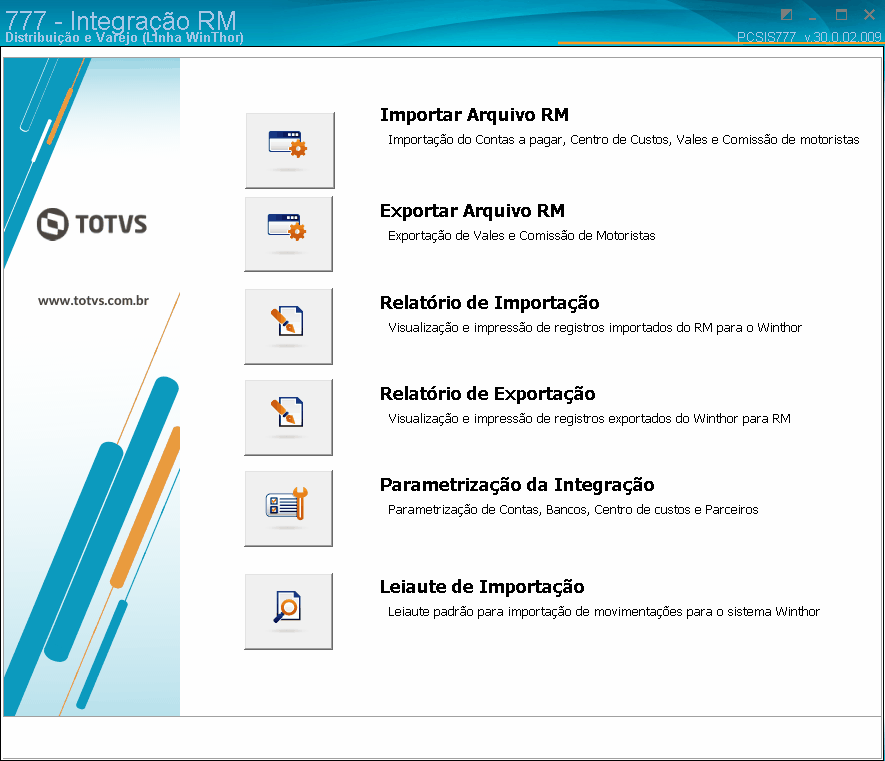The width and height of the screenshot is (885, 761).
Task: Click the title bar diagonal-square icon left of minimize
Action: (x=786, y=15)
